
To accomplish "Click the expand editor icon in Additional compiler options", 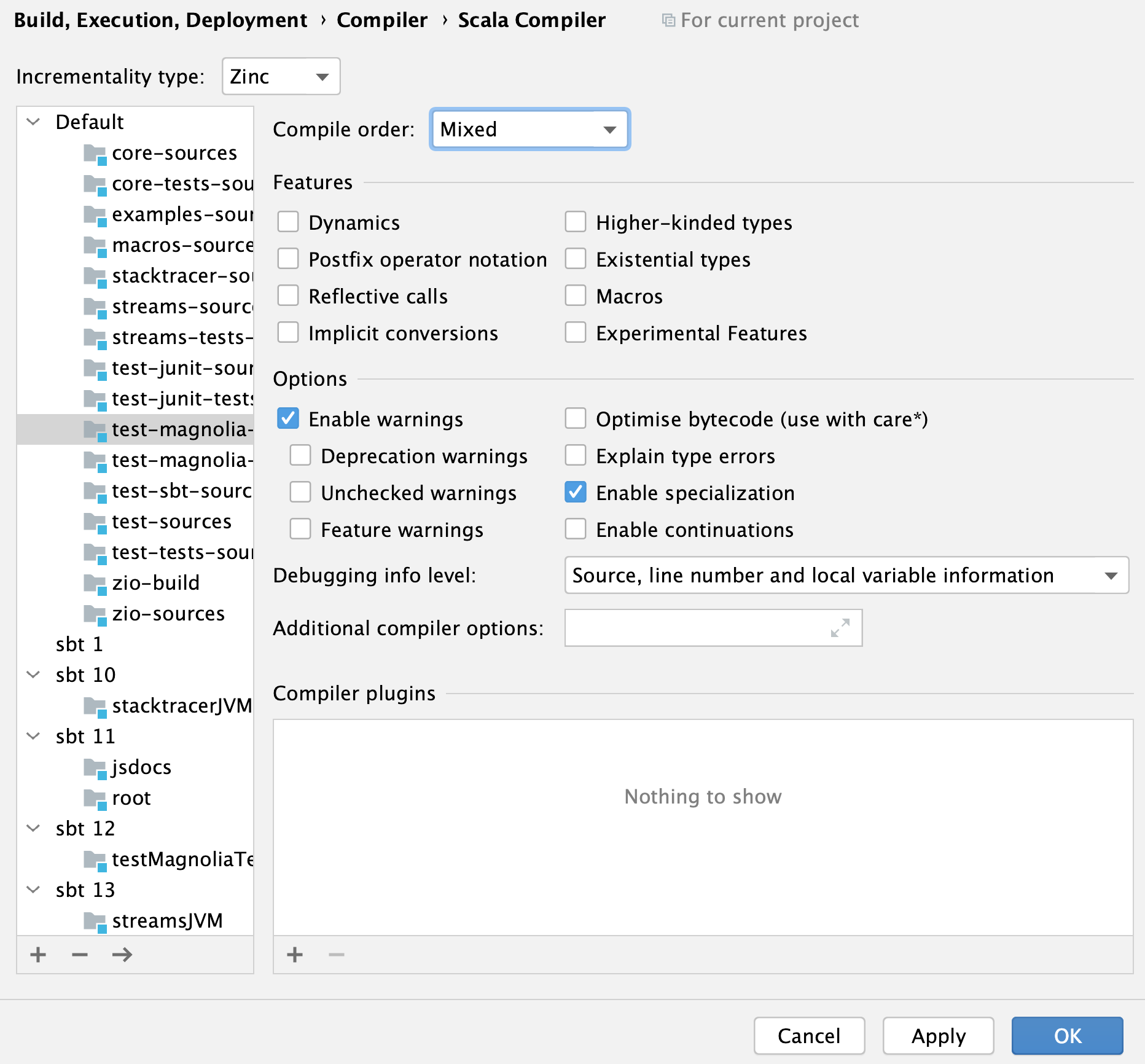I will [x=840, y=628].
